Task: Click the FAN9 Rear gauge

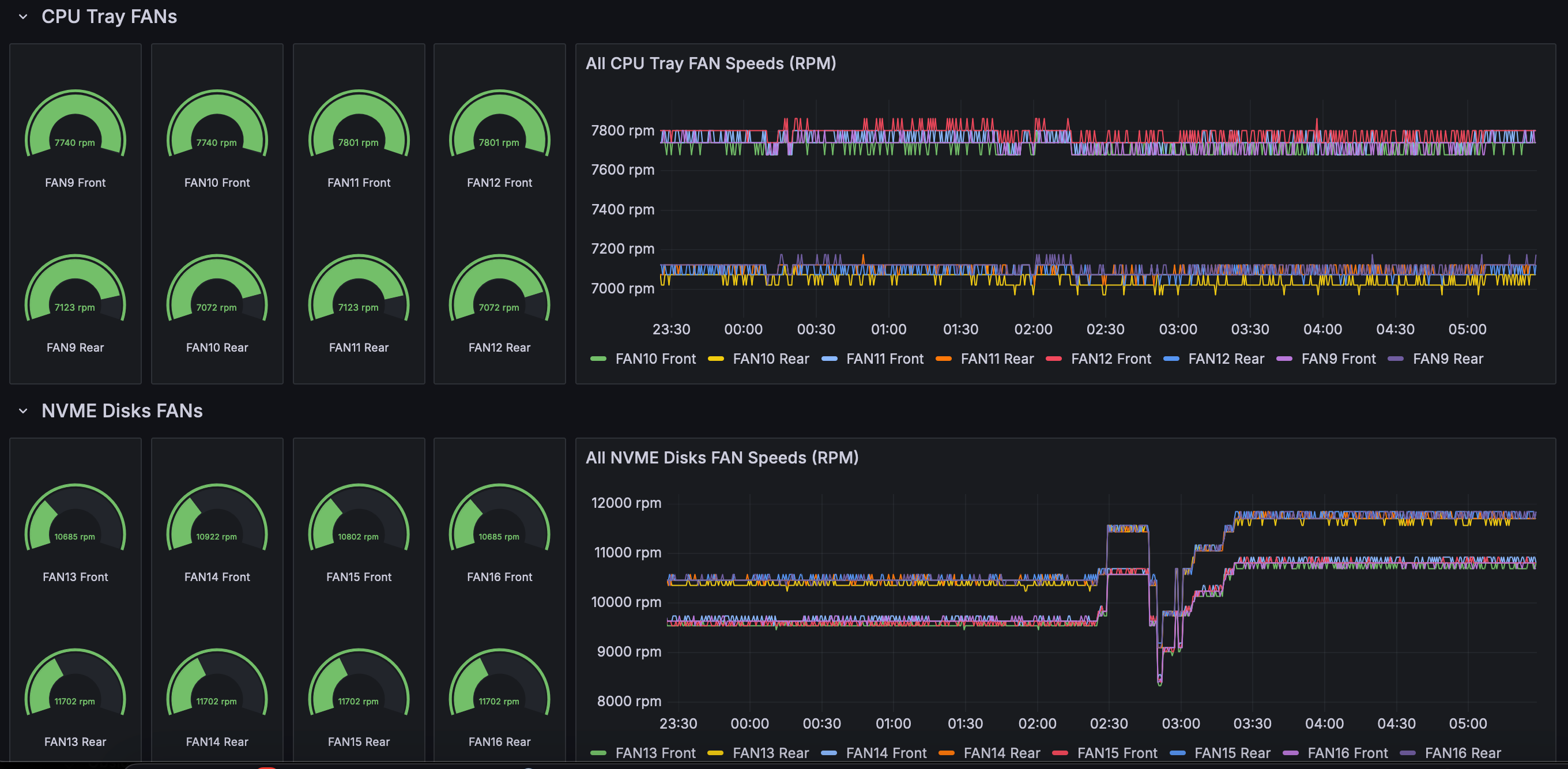Action: click(75, 289)
